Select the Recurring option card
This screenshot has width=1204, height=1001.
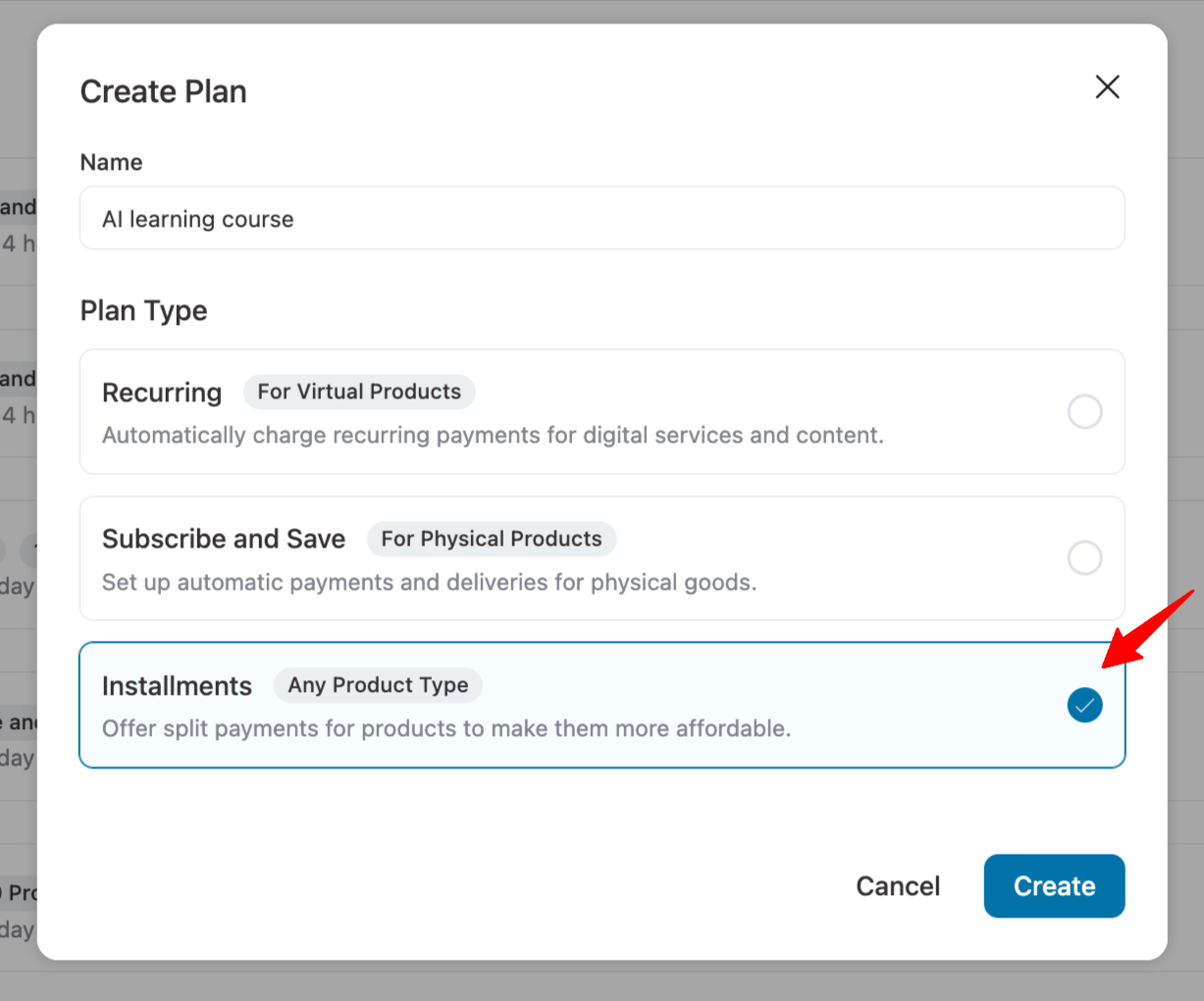(x=602, y=412)
